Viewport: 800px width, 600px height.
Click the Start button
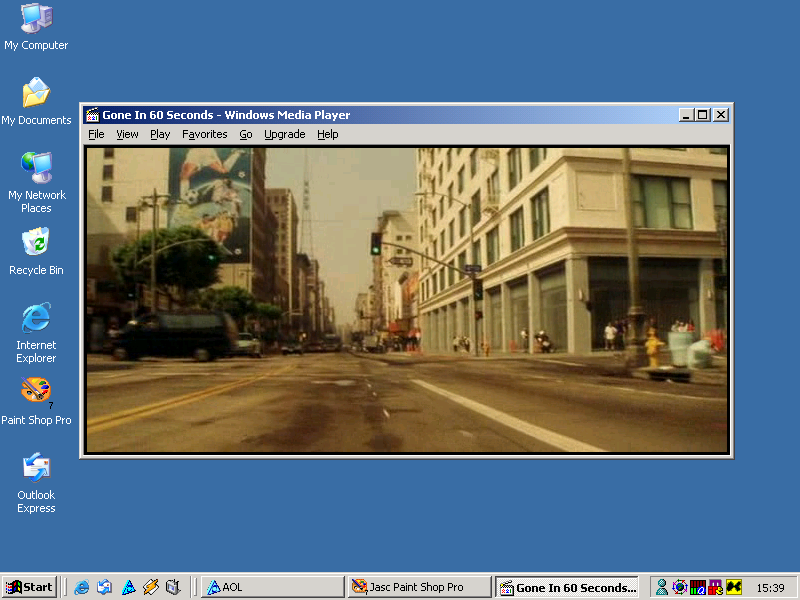(29, 587)
